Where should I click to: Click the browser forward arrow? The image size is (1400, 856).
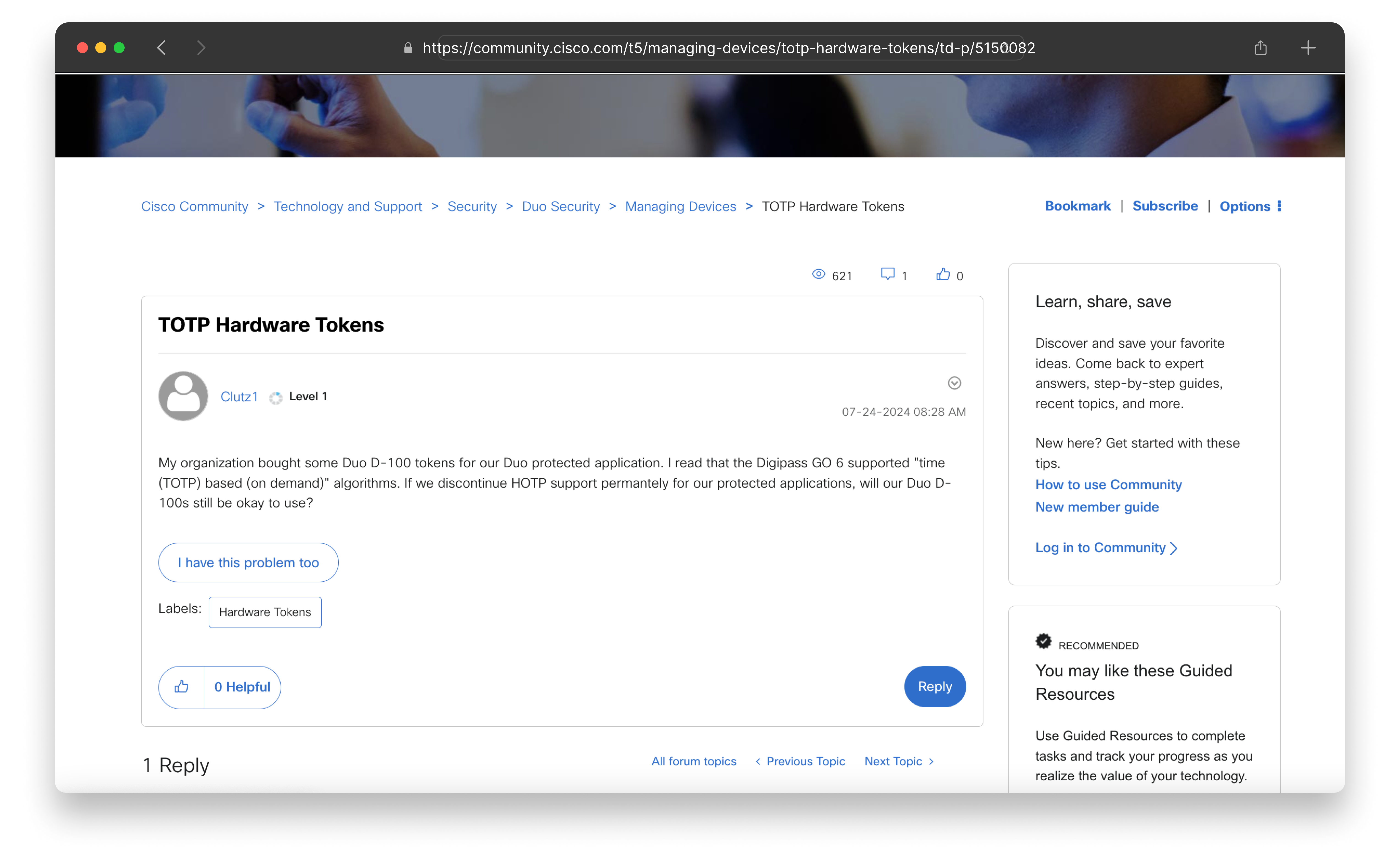[201, 48]
